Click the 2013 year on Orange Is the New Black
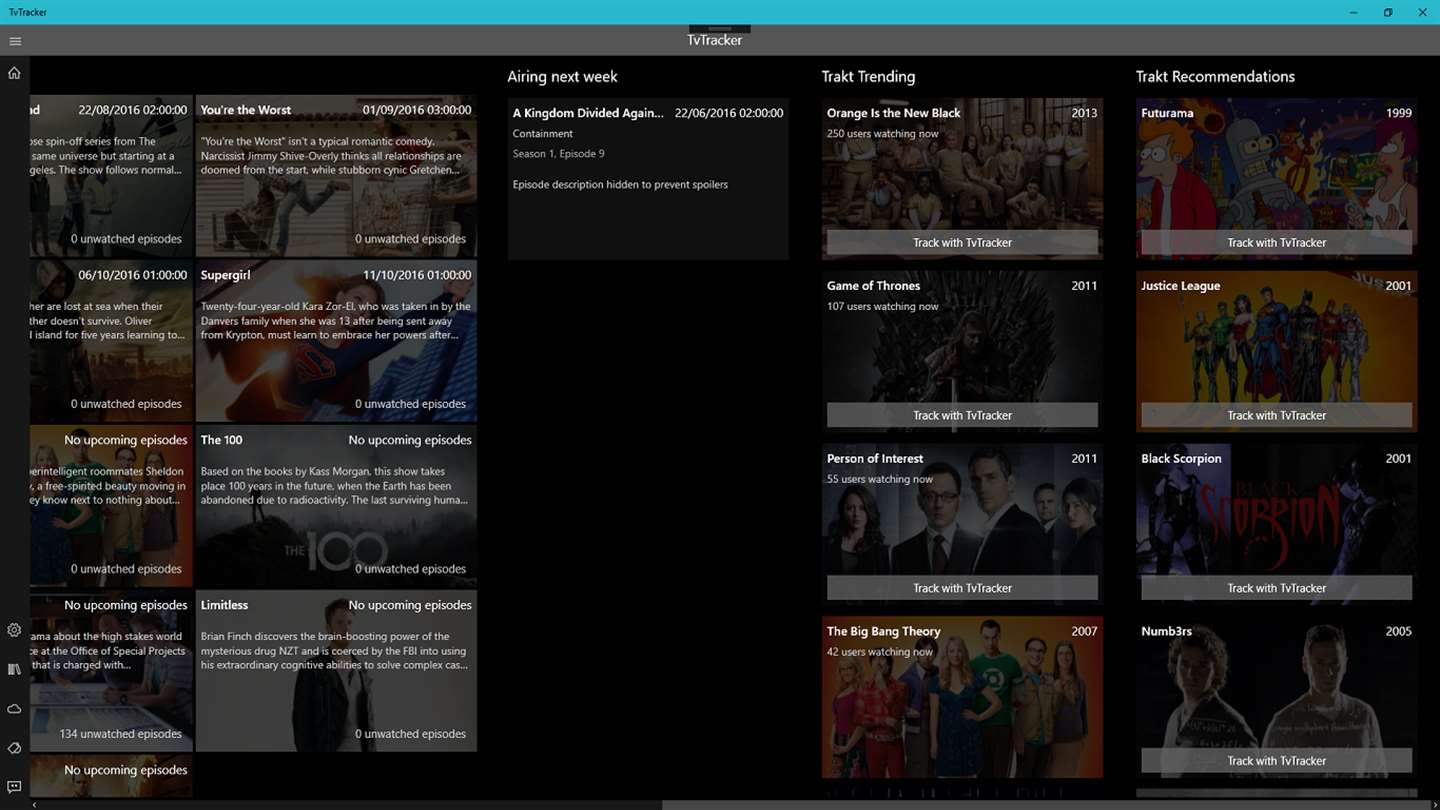This screenshot has width=1440, height=810. click(1084, 113)
